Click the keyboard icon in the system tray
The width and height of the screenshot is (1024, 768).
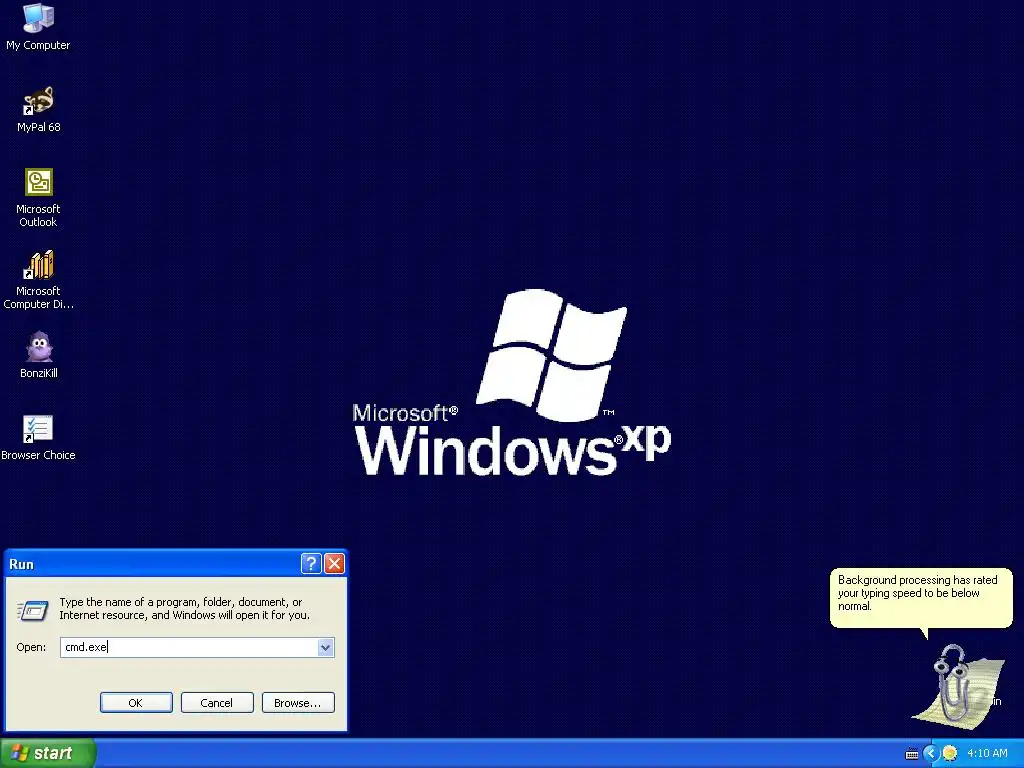click(x=912, y=754)
